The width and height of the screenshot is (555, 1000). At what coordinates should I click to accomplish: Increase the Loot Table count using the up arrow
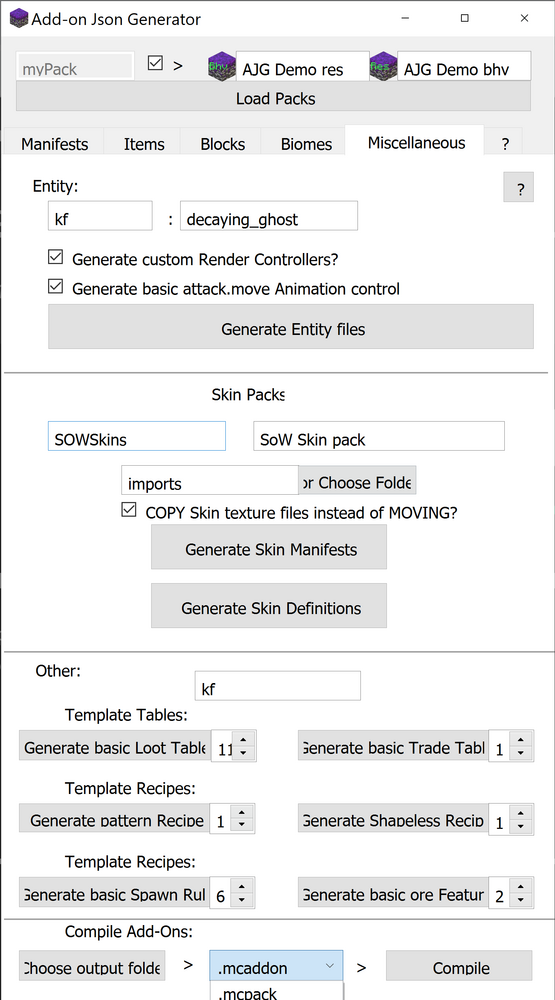tap(243, 740)
